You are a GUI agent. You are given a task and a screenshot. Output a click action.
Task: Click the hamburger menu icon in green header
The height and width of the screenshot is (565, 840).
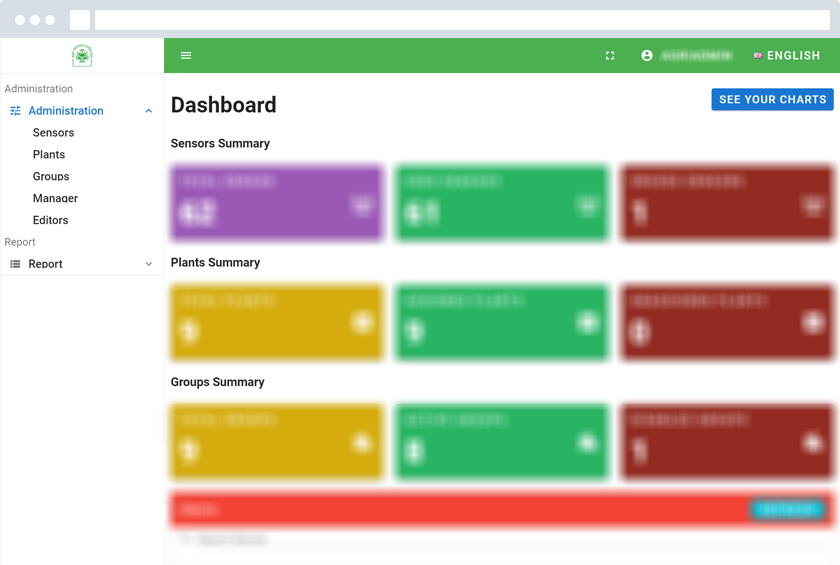(186, 56)
